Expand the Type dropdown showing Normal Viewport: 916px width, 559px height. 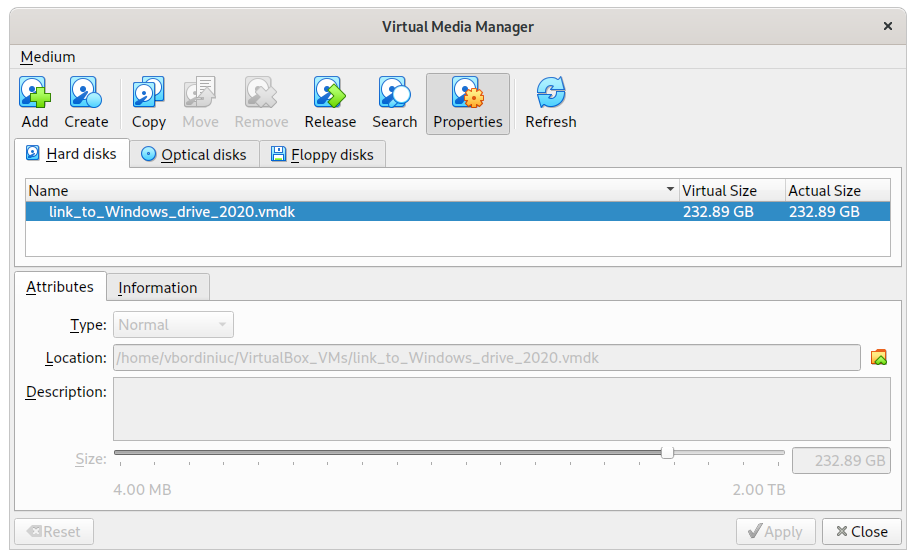coord(174,325)
